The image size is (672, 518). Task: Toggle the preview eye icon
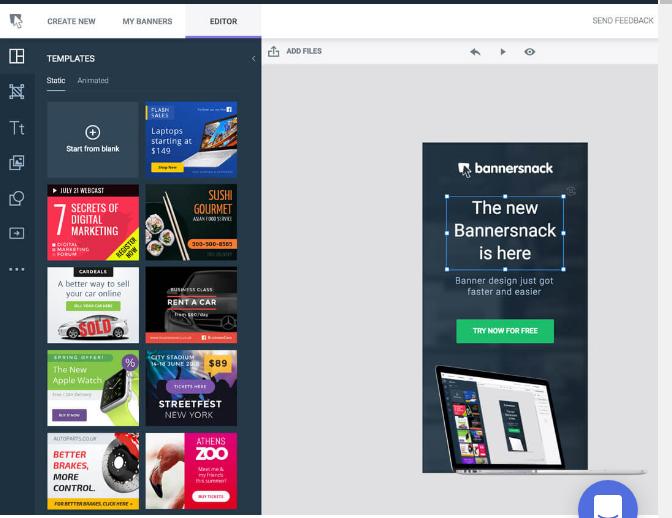pos(530,52)
